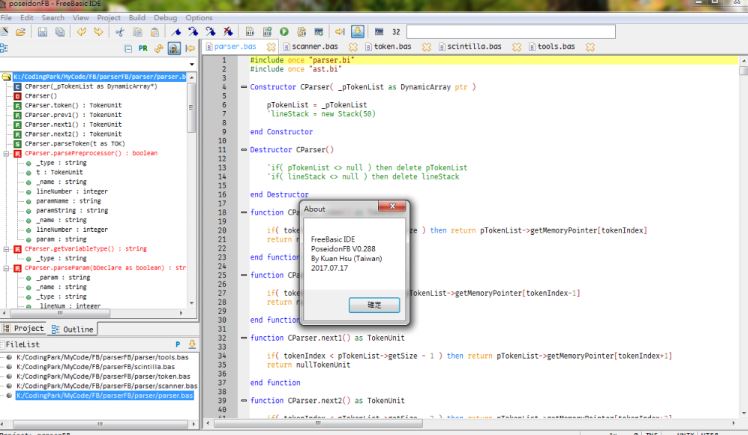Click the Undo arrow toolbar icon

tap(82, 32)
